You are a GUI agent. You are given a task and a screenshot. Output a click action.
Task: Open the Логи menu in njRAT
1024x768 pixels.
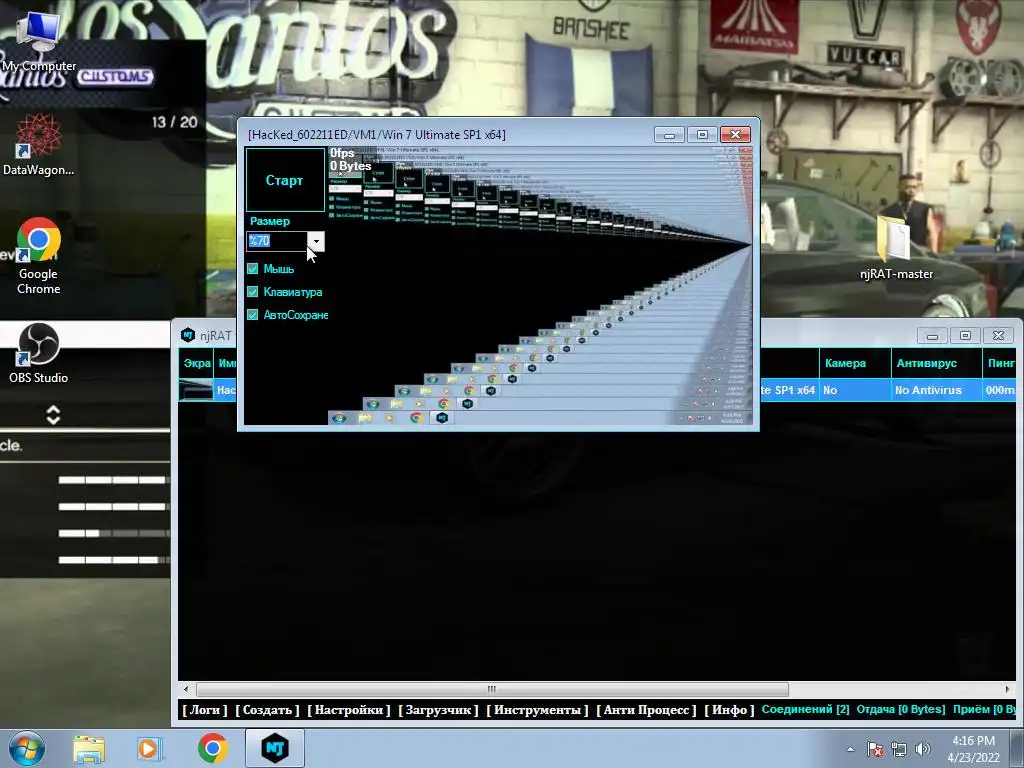204,710
